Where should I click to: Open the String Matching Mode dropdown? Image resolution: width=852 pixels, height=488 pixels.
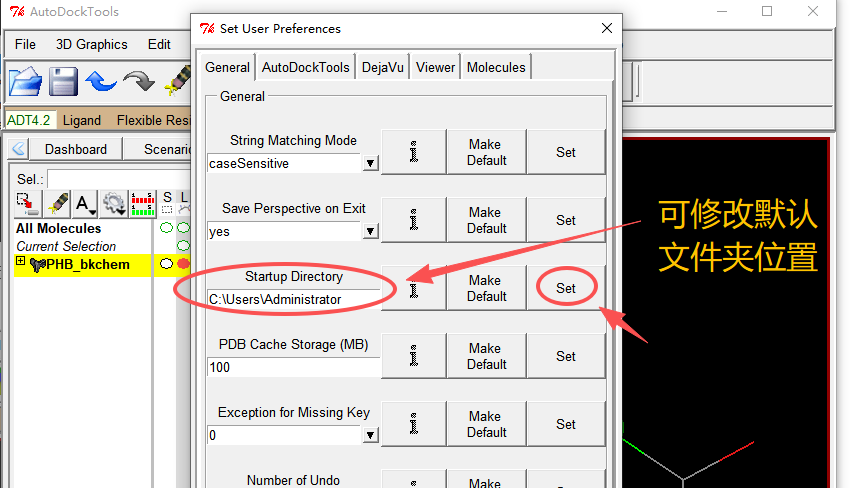pos(370,163)
